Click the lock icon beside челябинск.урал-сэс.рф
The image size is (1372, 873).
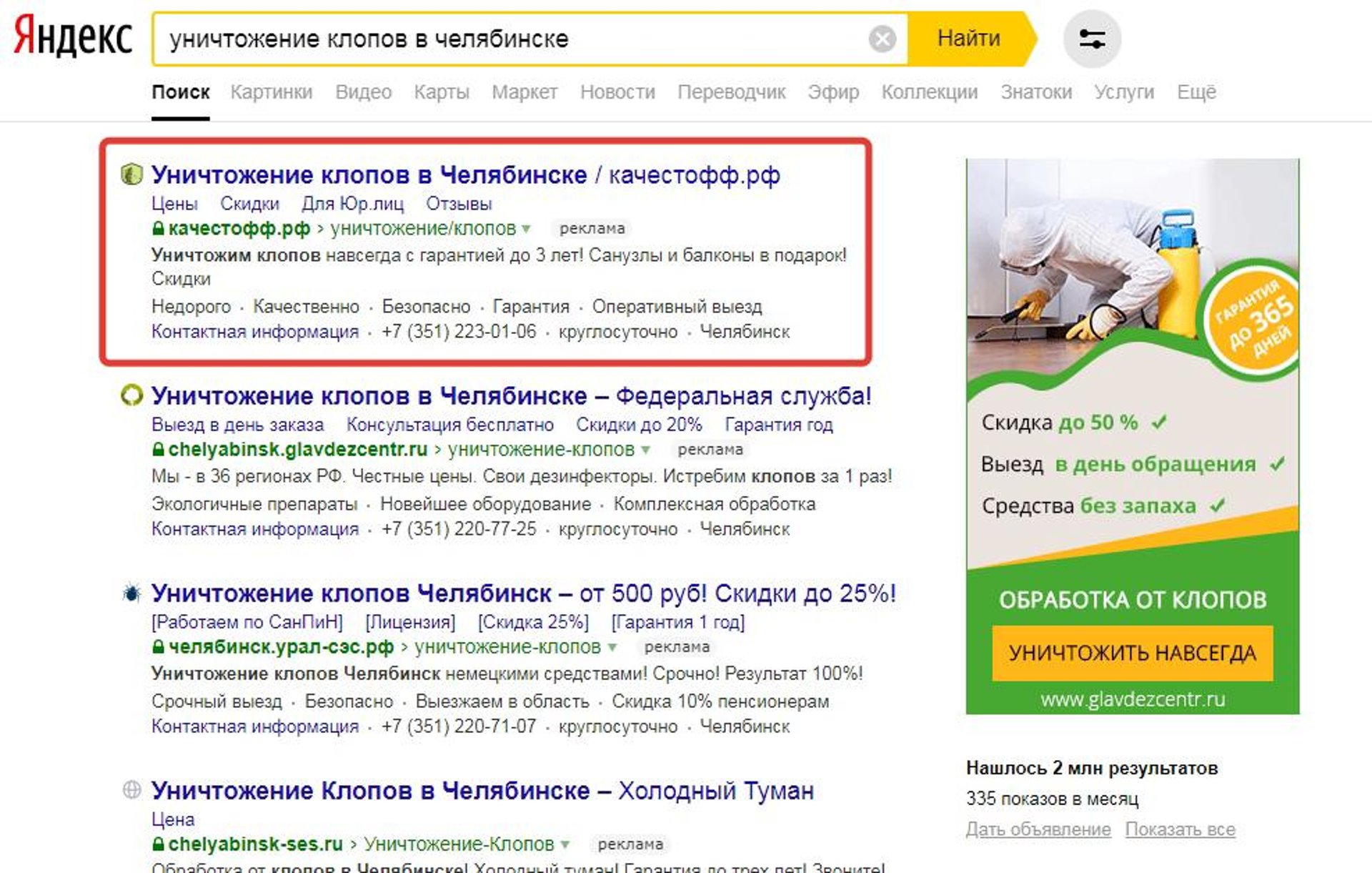[x=158, y=646]
